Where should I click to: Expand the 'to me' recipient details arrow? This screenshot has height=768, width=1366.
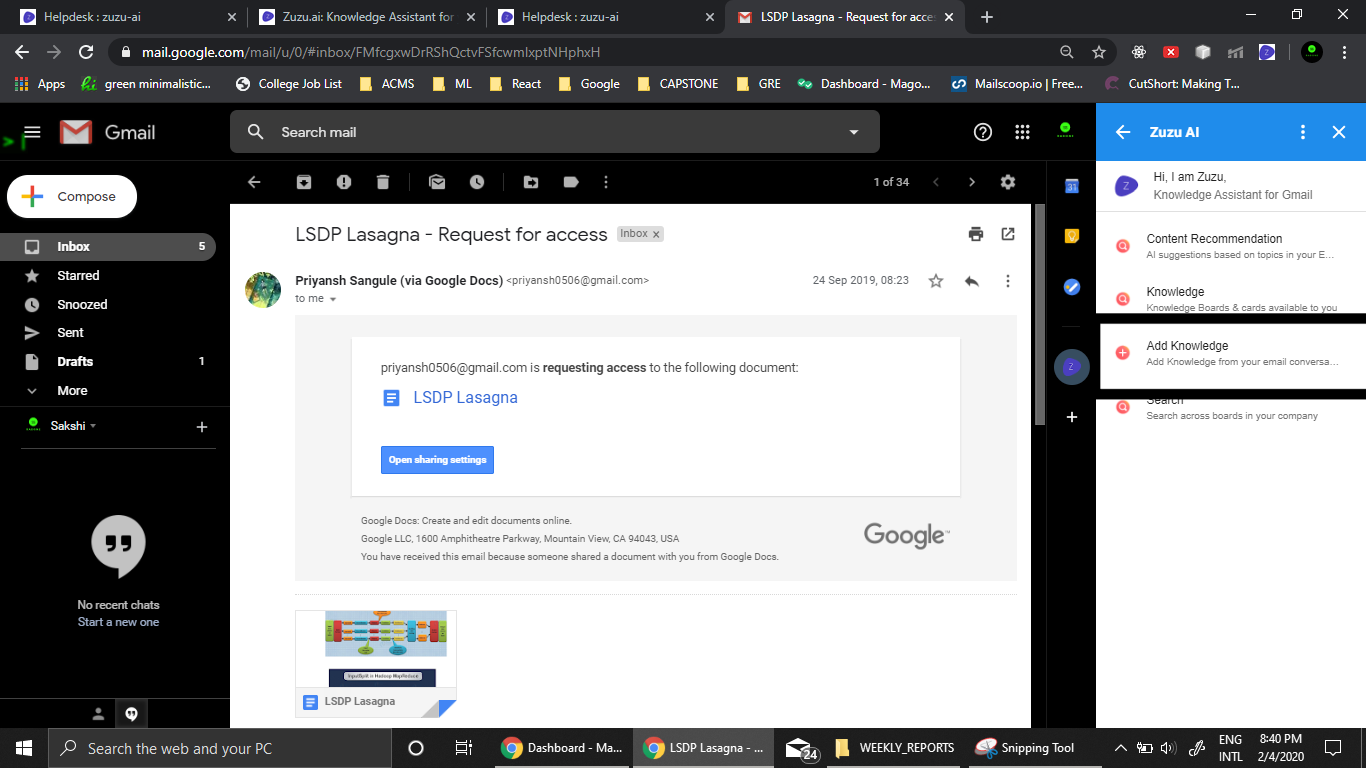tap(333, 299)
